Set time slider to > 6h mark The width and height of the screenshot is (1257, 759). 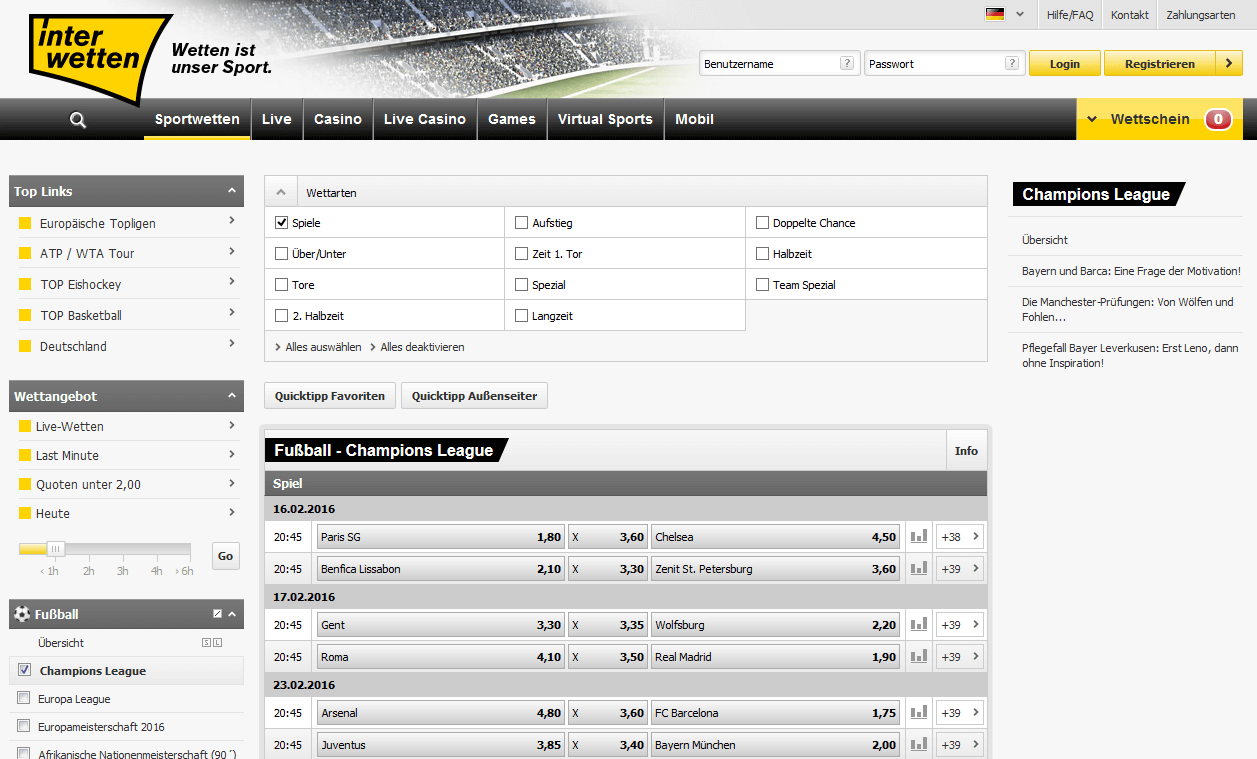[x=184, y=571]
